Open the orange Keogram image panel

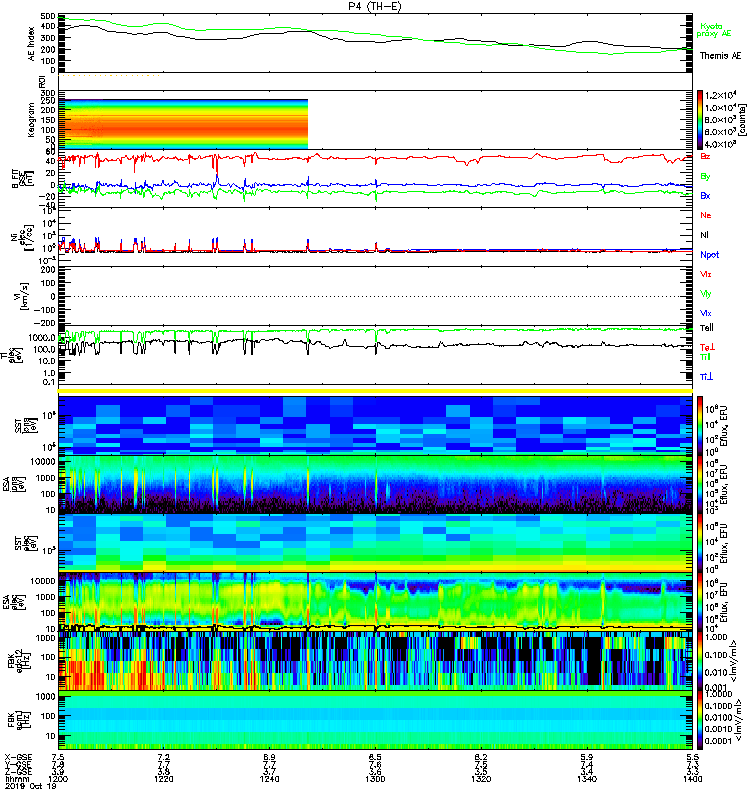pos(183,124)
